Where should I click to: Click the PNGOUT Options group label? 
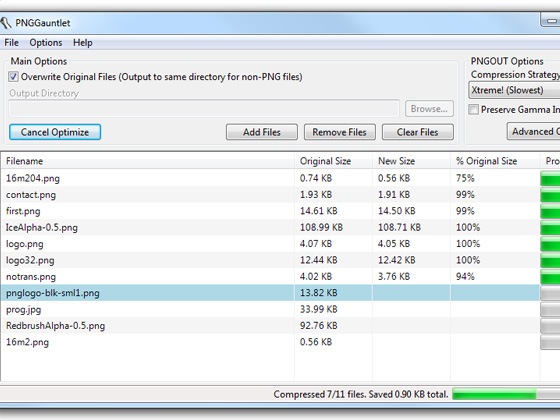point(507,61)
